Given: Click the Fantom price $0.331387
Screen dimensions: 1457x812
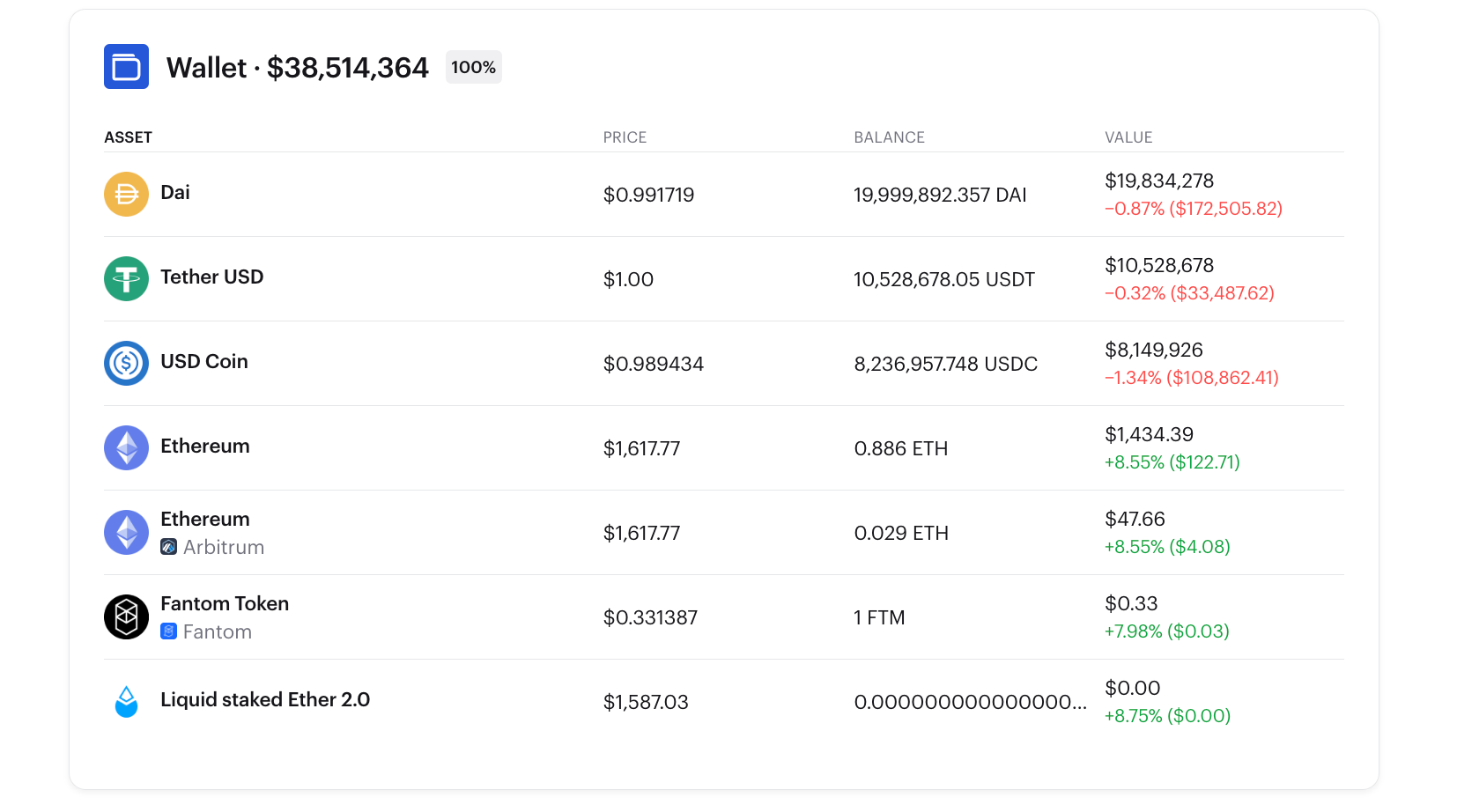Looking at the screenshot, I should [650, 617].
